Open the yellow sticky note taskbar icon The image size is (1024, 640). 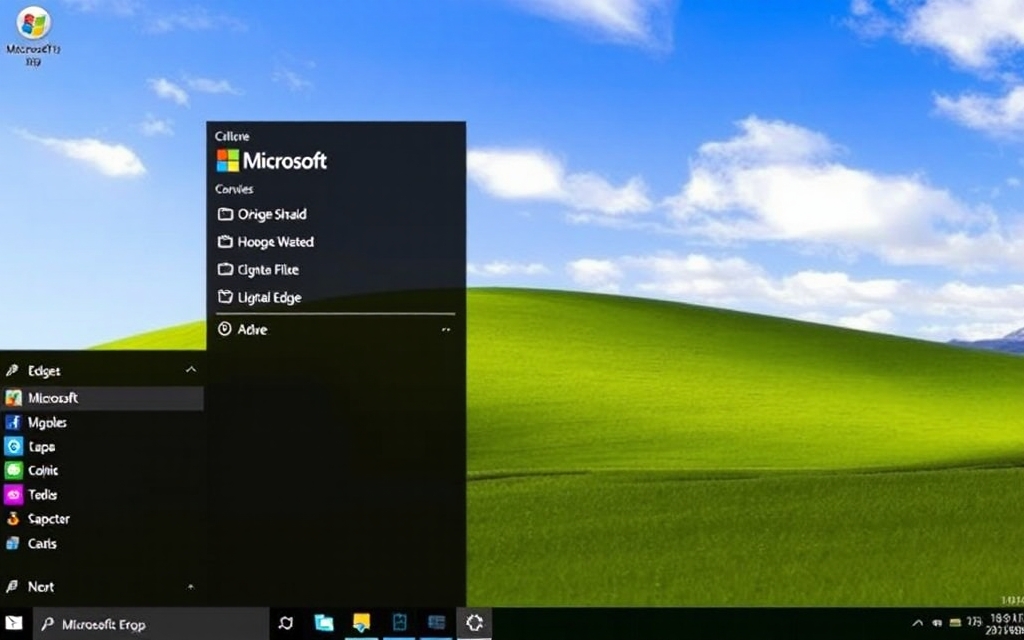pyautogui.click(x=361, y=623)
